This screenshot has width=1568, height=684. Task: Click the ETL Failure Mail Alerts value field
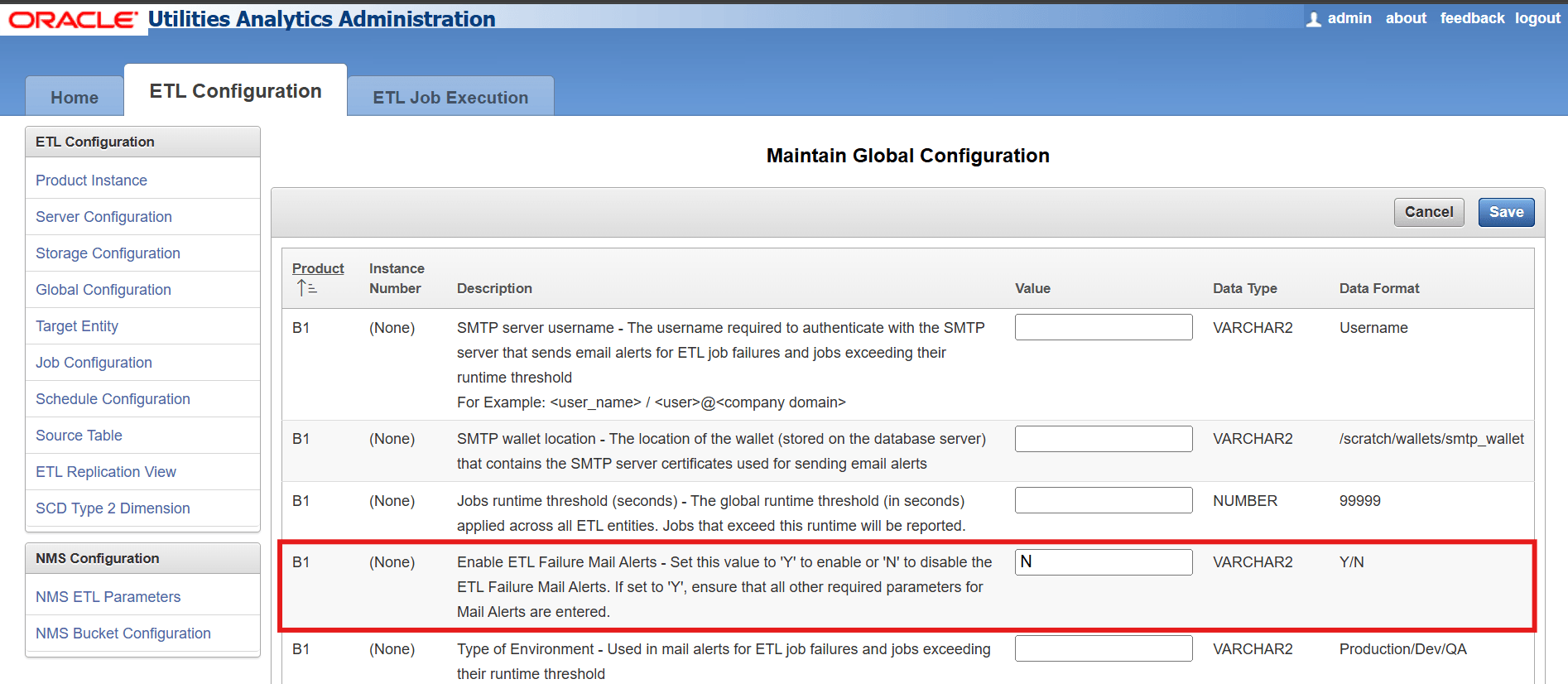(1104, 562)
